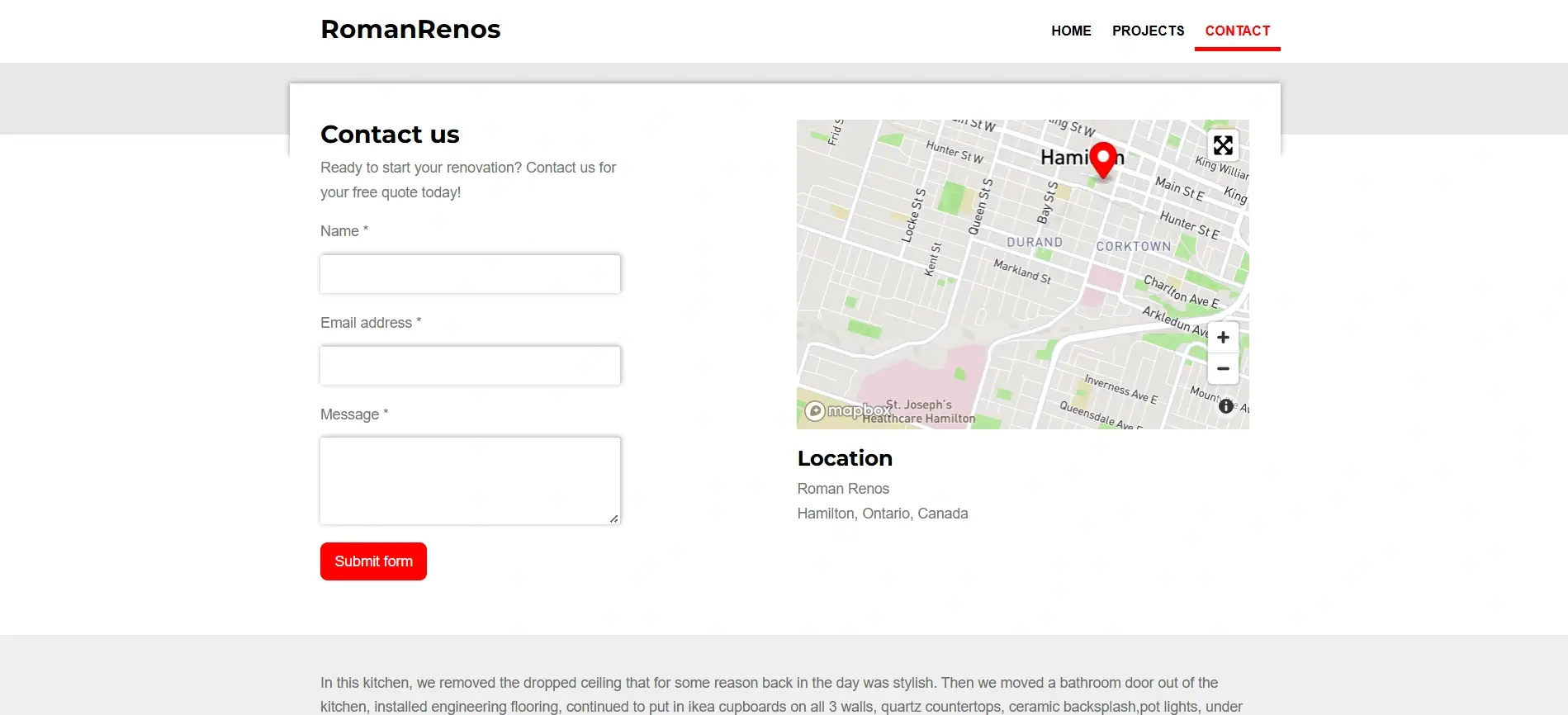Focus the Email address field
The height and width of the screenshot is (715, 1568).
[470, 366]
